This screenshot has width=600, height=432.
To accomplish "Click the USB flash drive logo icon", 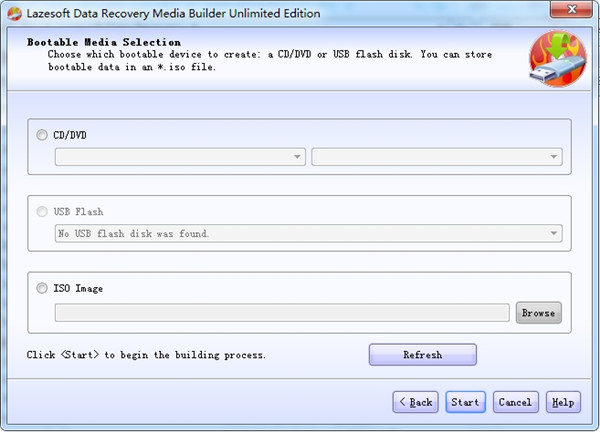I will coord(558,61).
